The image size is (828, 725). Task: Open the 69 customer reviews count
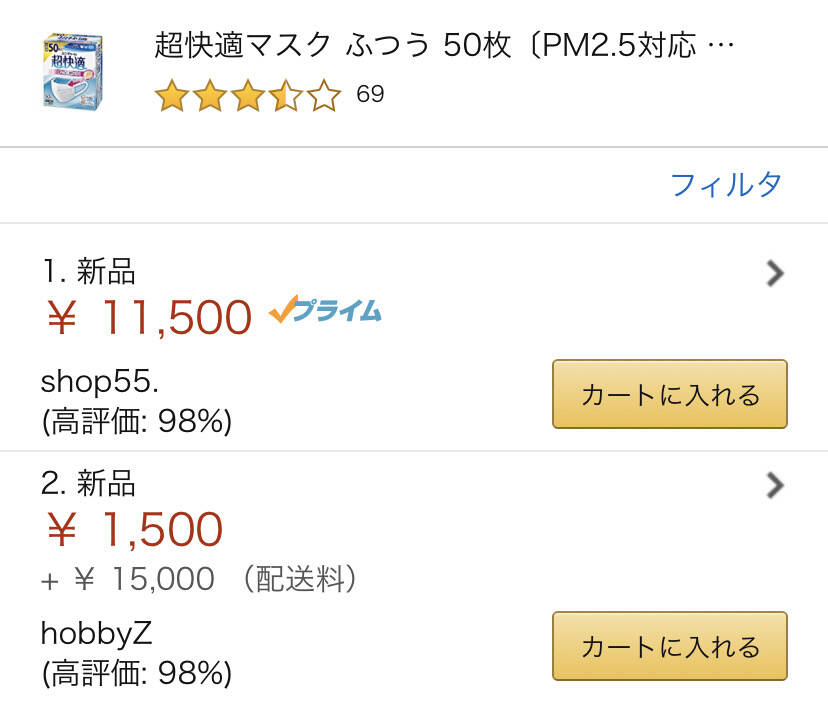click(x=370, y=95)
